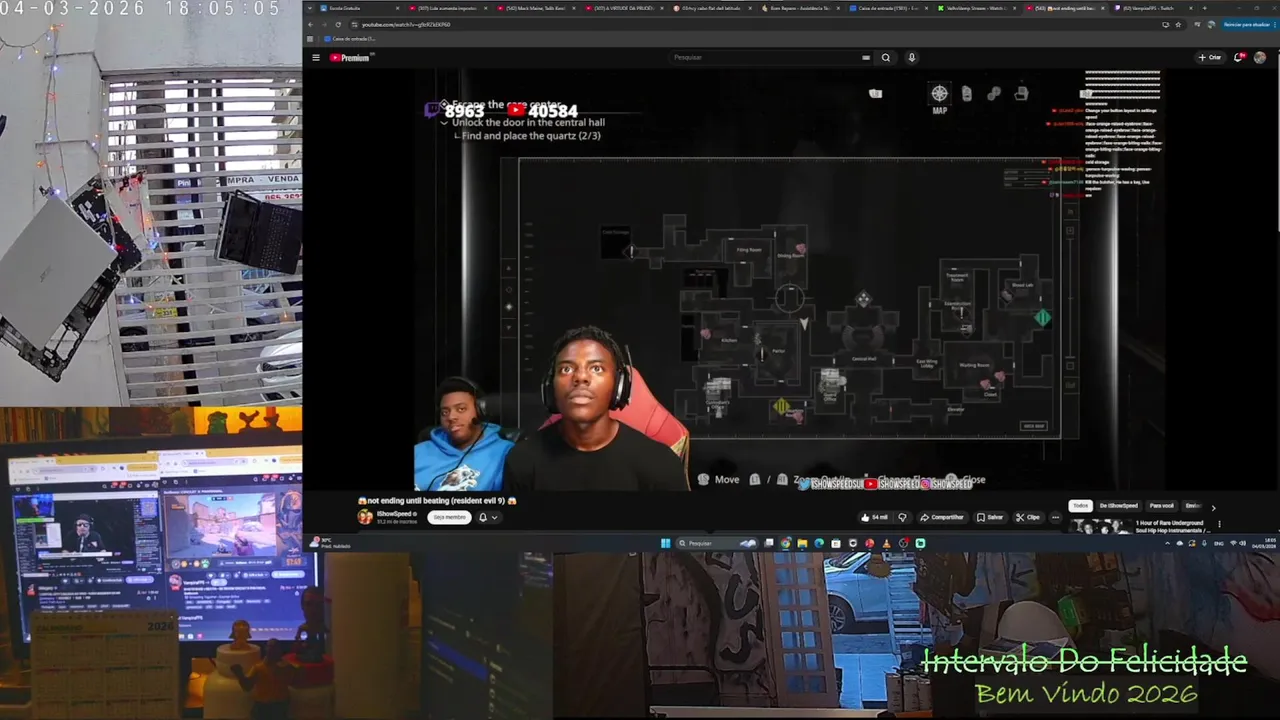Screen dimensions: 1280x720
Task: Dislike the video with thumbs-down button
Action: (x=902, y=517)
